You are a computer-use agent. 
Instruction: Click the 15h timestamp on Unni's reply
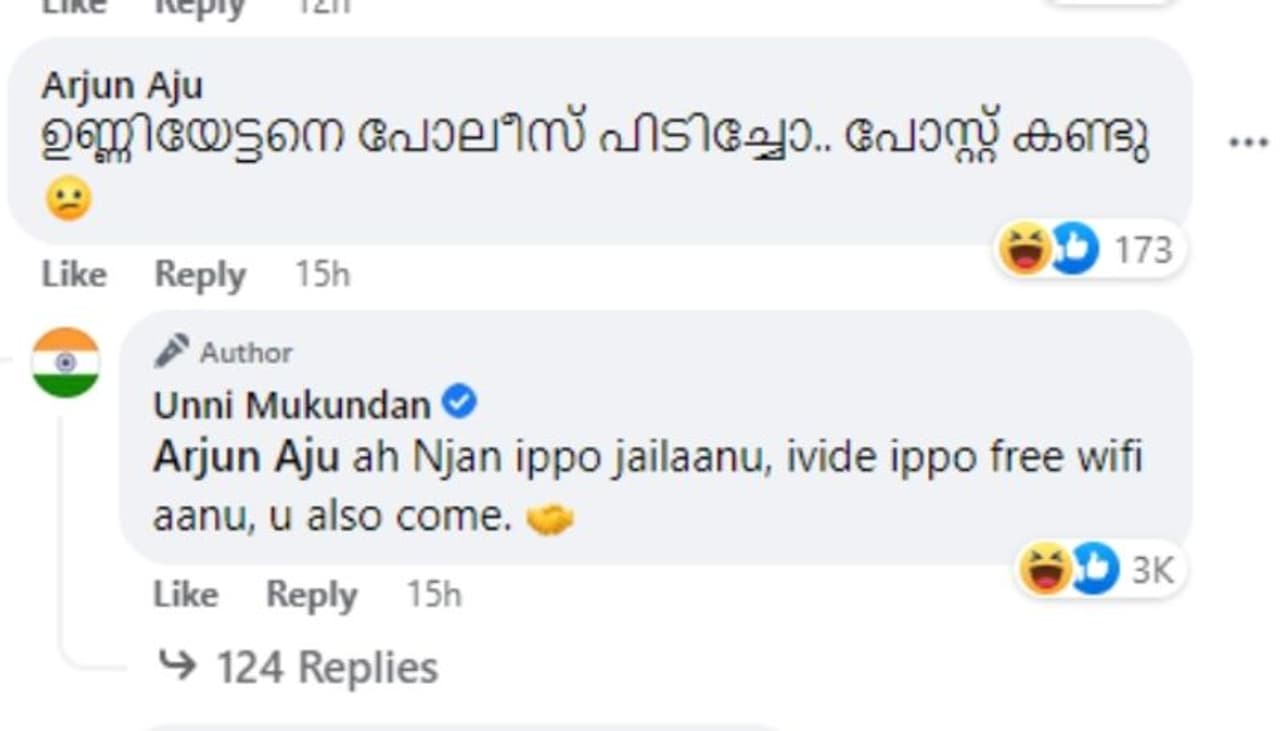tap(434, 595)
